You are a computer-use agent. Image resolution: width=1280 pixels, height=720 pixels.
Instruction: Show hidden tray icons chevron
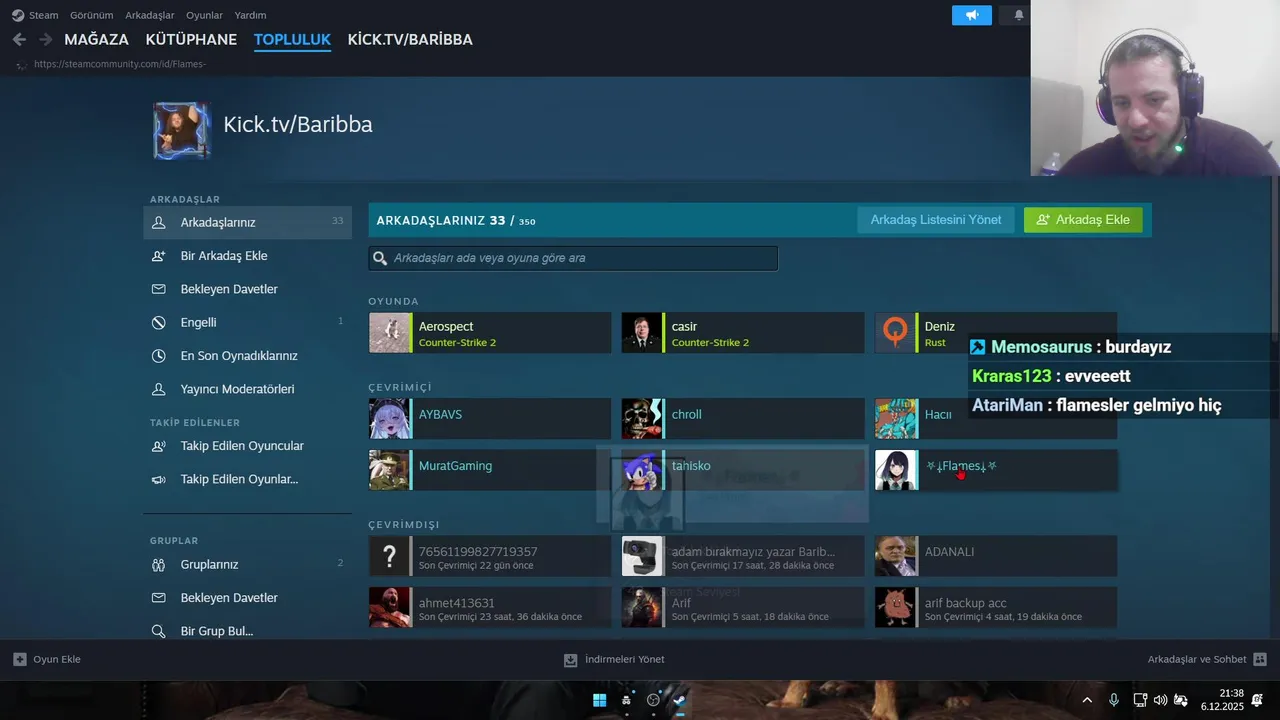pos(1087,700)
